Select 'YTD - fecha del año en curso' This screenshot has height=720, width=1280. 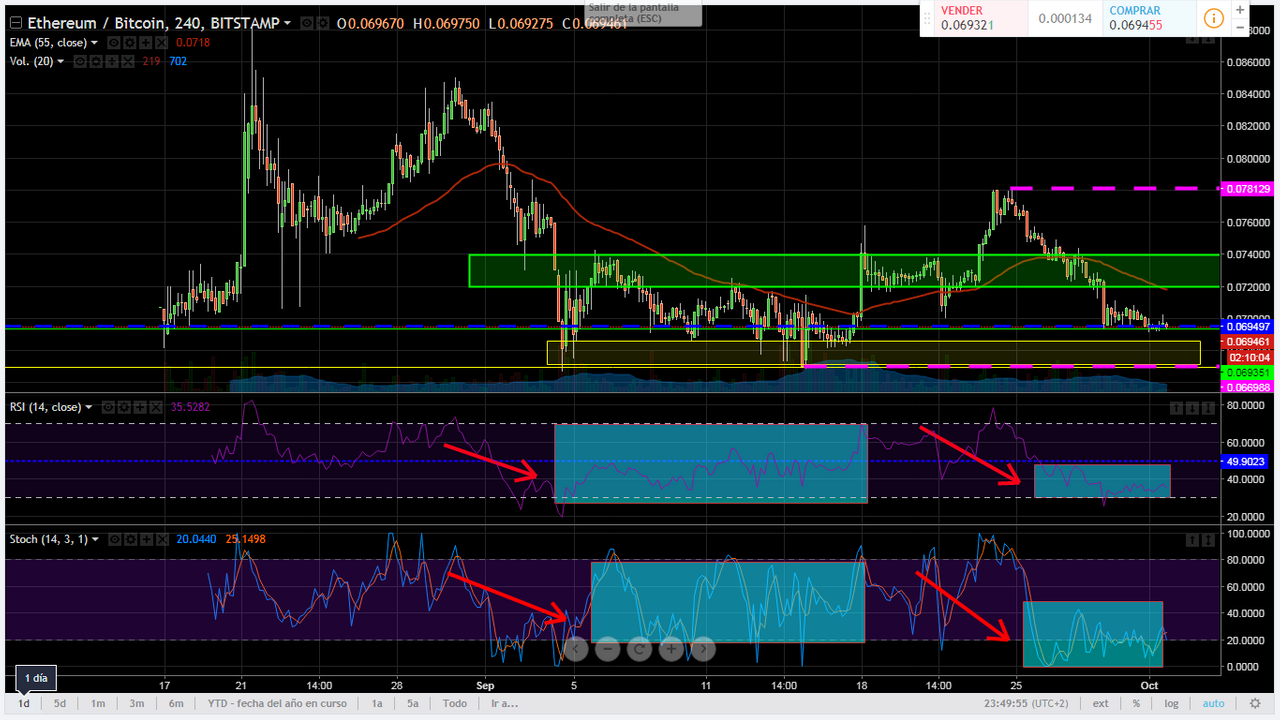277,703
